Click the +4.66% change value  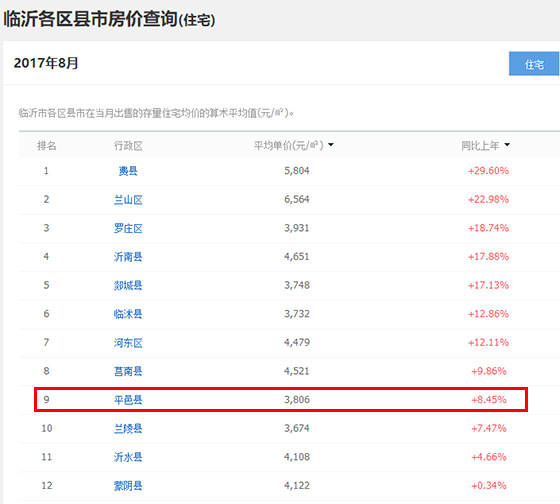click(489, 456)
